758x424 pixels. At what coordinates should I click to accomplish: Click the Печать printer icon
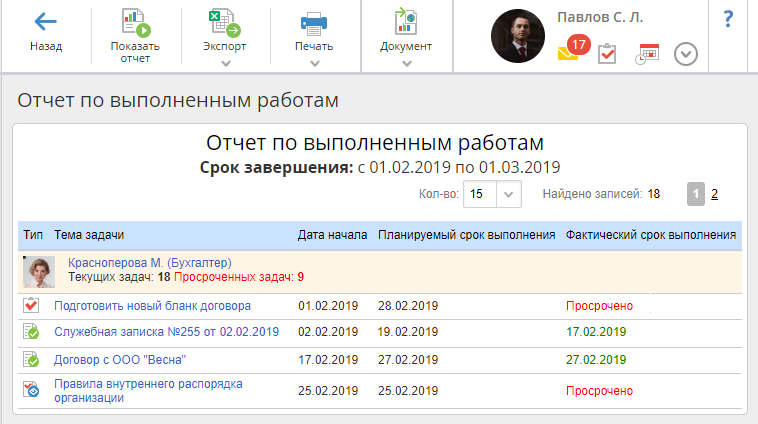tap(314, 24)
